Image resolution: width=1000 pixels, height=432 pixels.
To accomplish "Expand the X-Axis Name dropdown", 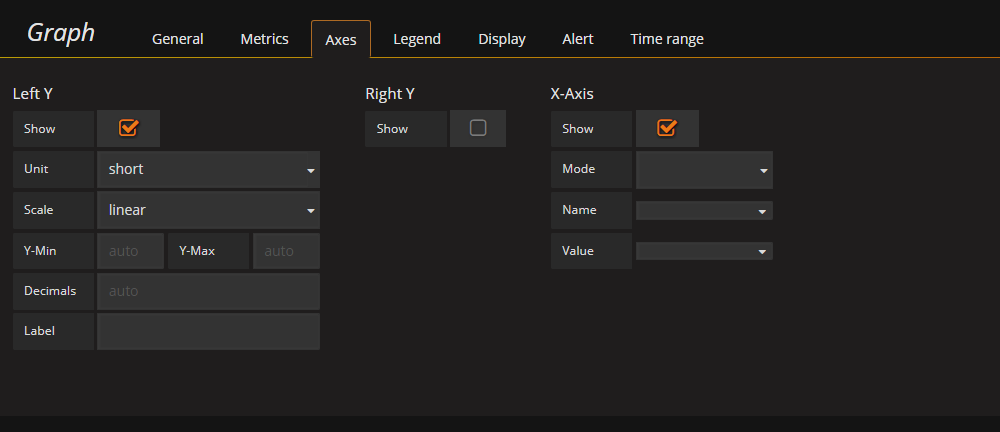I will coord(704,211).
